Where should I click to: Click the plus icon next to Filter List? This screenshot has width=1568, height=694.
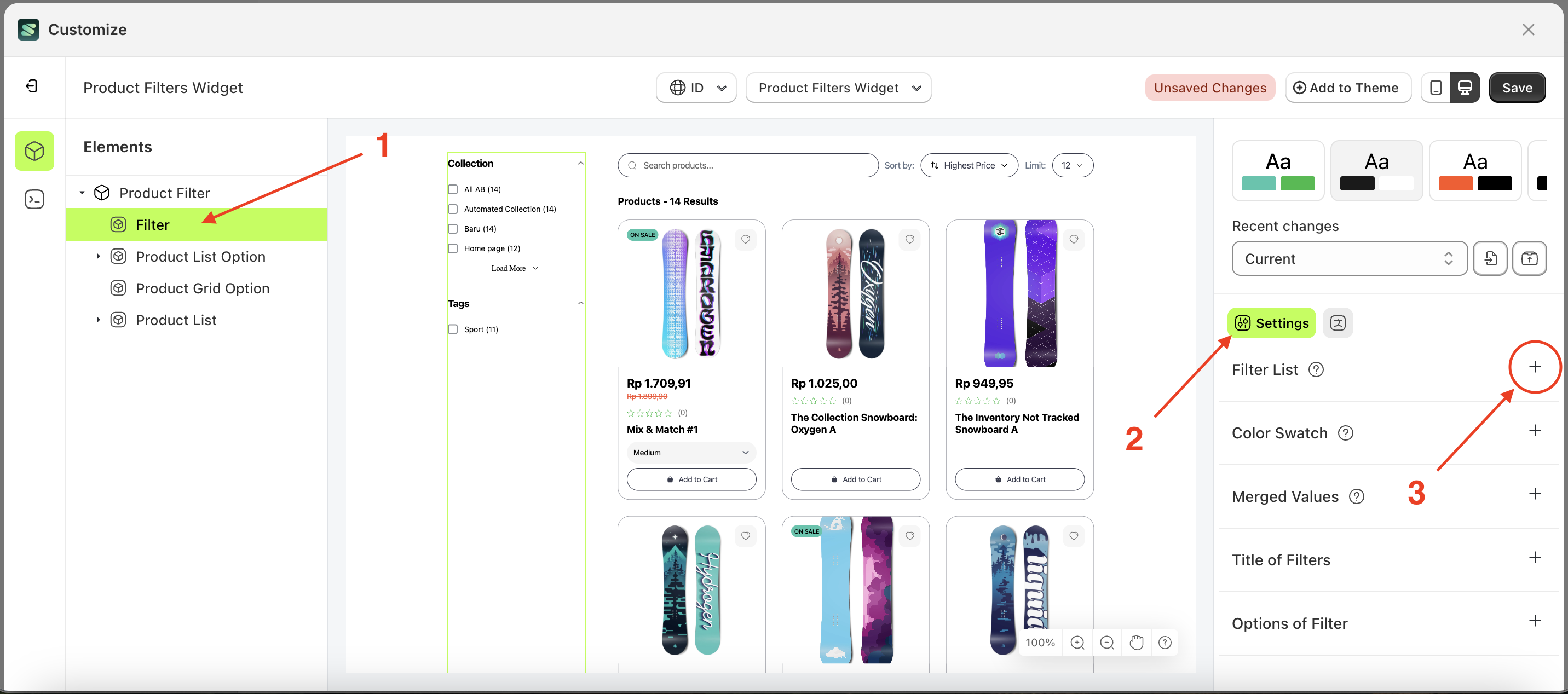[1535, 367]
